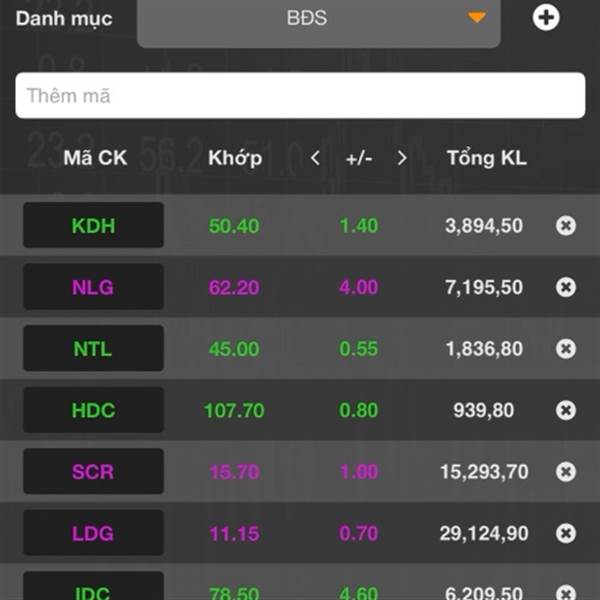Tap the LDG ticker button
The height and width of the screenshot is (600, 600).
coord(93,533)
